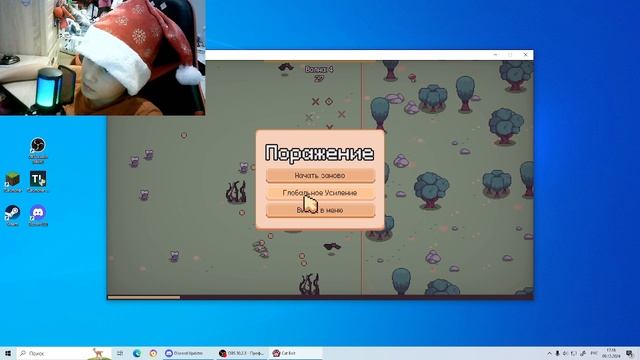Image resolution: width=640 pixels, height=360 pixels.
Task: Switch the input language indicator
Action: (x=594, y=353)
